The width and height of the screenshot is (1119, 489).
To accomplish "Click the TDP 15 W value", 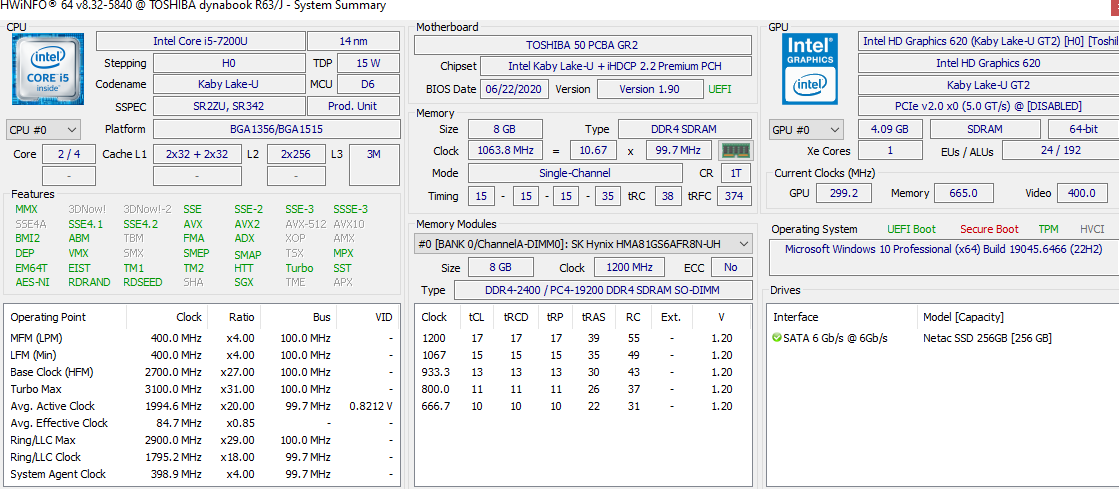I will click(x=368, y=63).
